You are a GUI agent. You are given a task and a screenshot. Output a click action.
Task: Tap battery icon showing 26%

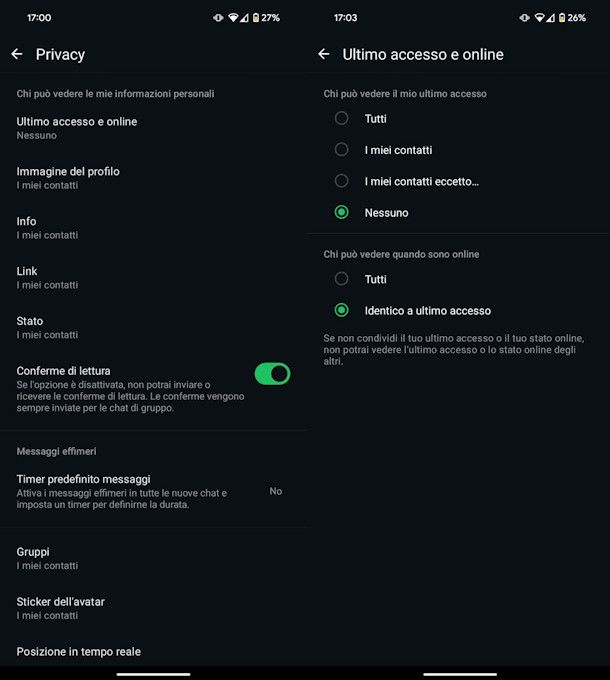tap(562, 18)
